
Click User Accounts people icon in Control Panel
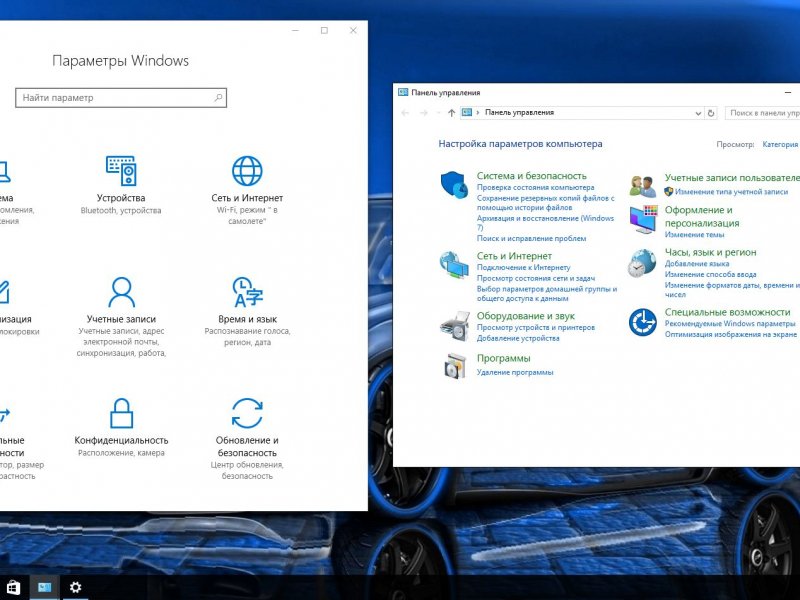point(642,186)
